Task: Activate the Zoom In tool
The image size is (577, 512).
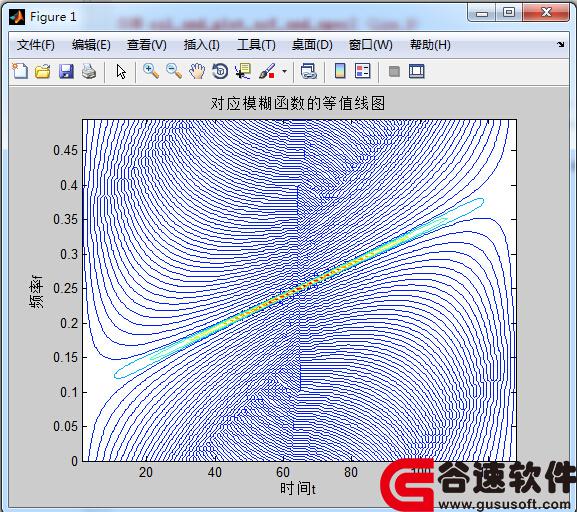Action: [x=151, y=71]
